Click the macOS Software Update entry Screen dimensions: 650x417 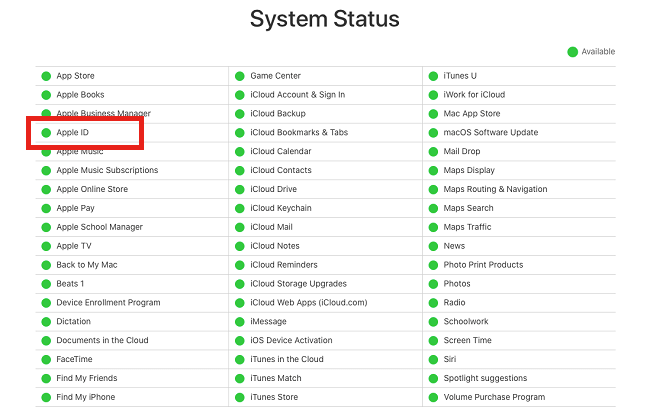pyautogui.click(x=490, y=132)
